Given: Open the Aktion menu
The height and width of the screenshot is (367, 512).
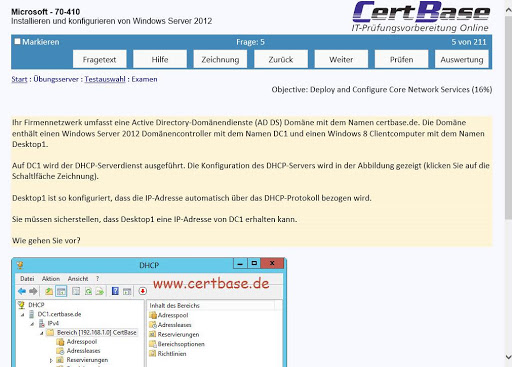Looking at the screenshot, I should 51,279.
